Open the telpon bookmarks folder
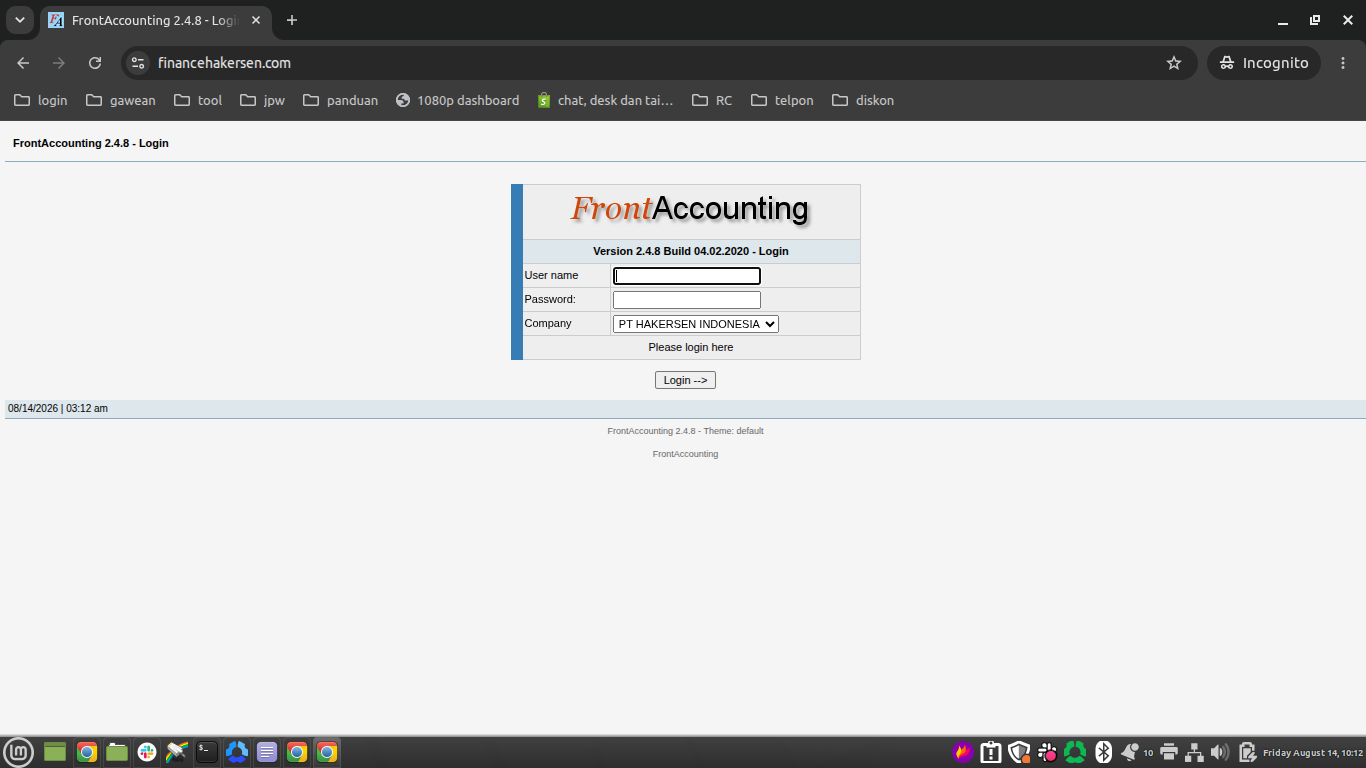The image size is (1366, 768). click(782, 100)
